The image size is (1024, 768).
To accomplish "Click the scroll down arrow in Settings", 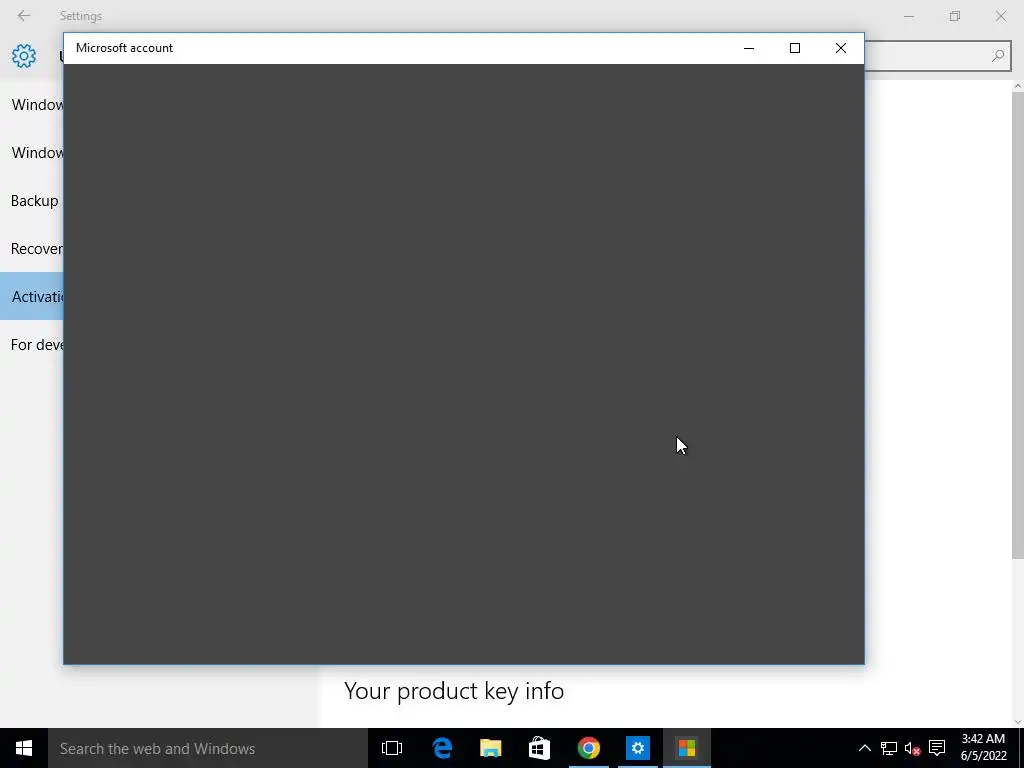I will (x=1017, y=722).
